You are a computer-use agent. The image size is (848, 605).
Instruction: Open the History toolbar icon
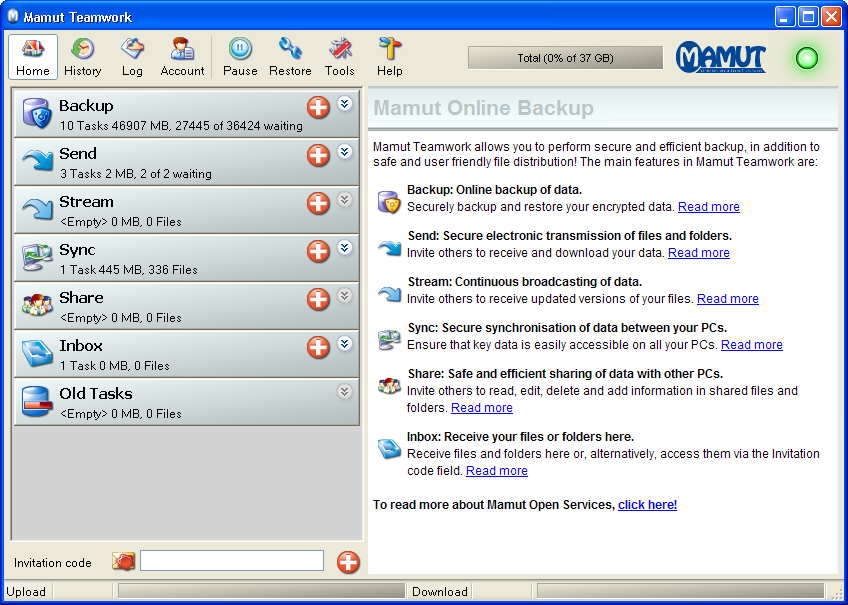point(82,57)
